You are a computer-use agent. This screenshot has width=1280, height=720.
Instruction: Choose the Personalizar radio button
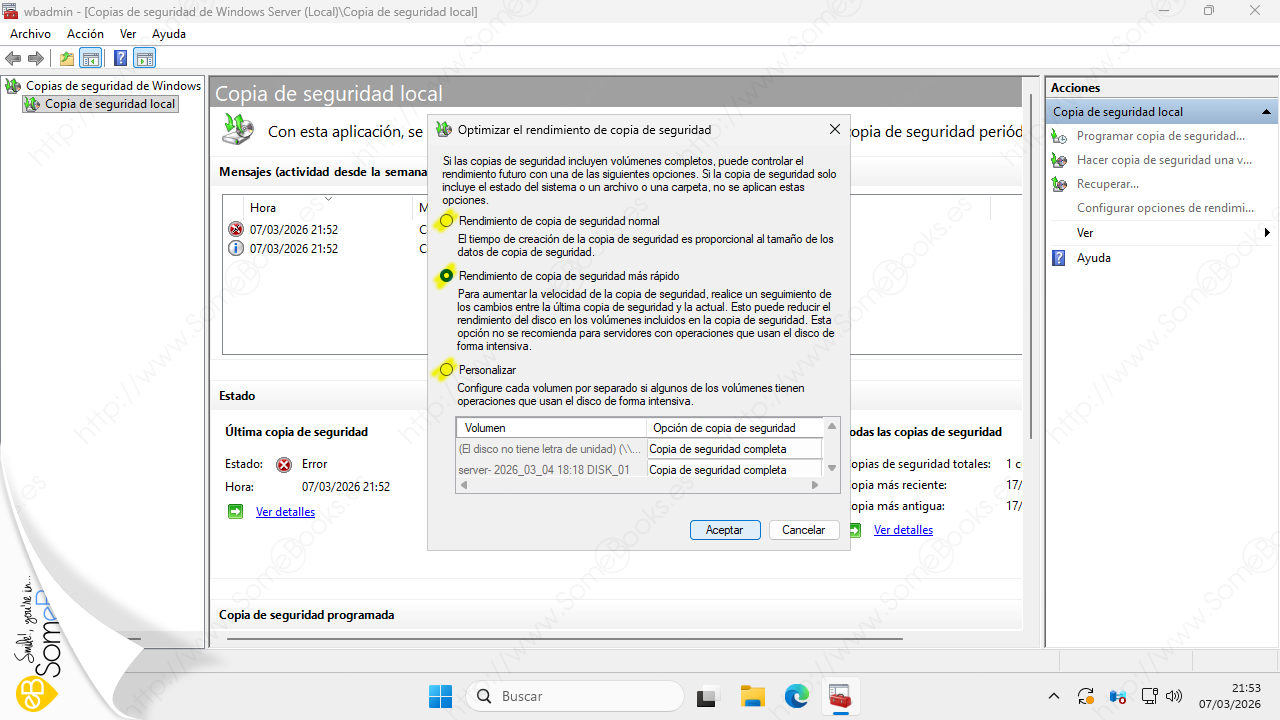tap(447, 370)
